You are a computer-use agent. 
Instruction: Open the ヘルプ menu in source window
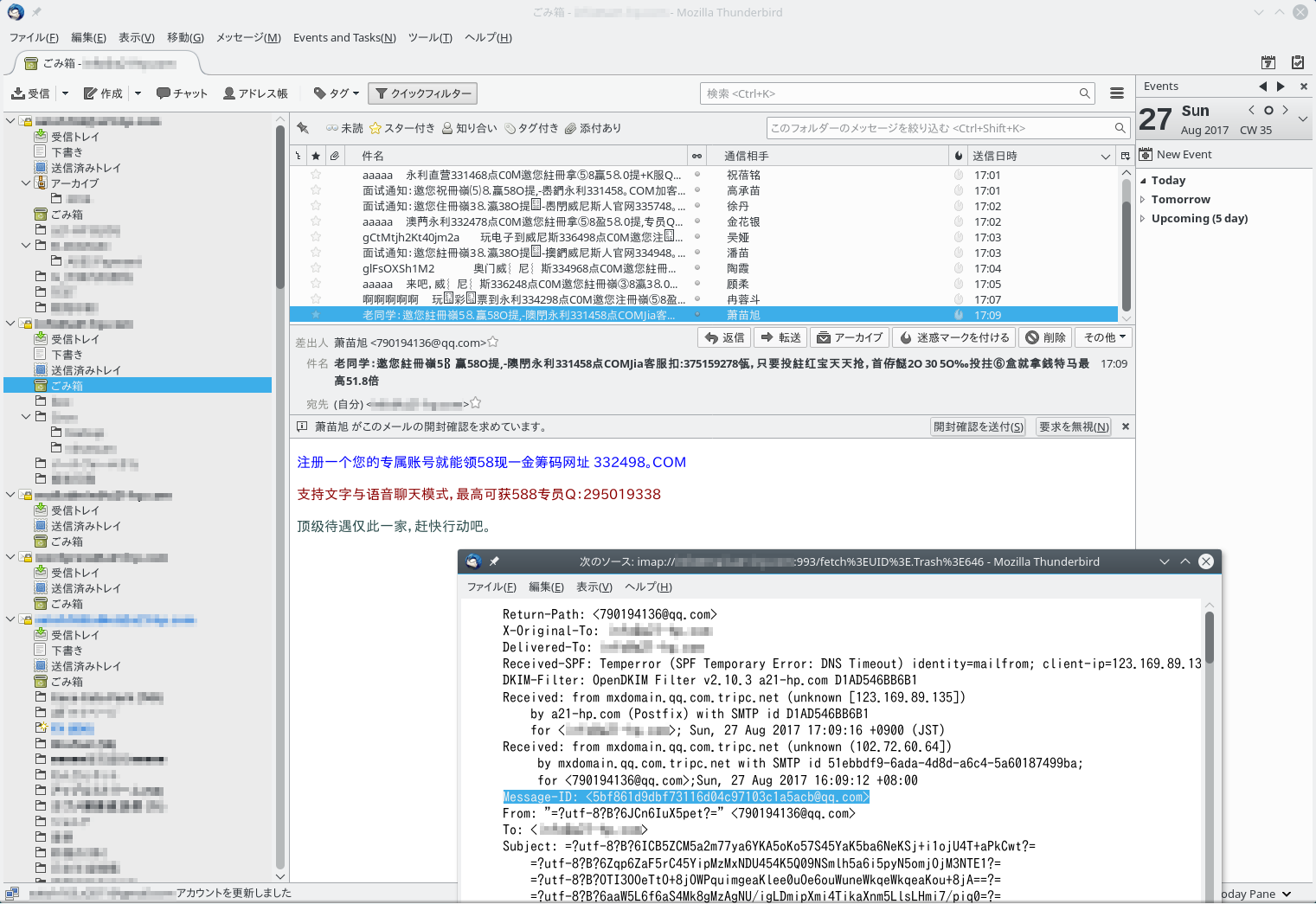[648, 587]
